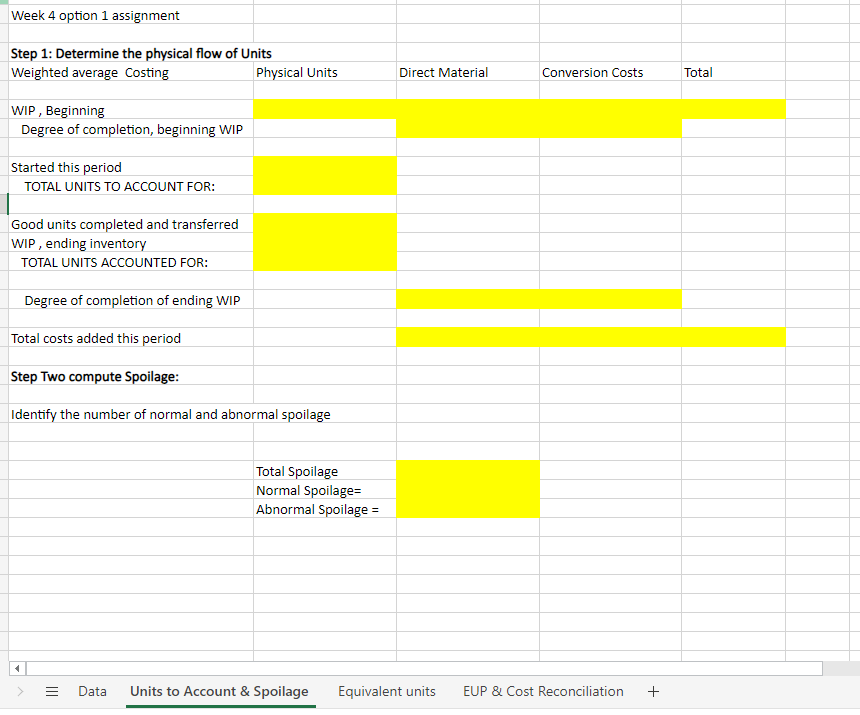Select the 'Started this period' cell

pyautogui.click(x=131, y=167)
